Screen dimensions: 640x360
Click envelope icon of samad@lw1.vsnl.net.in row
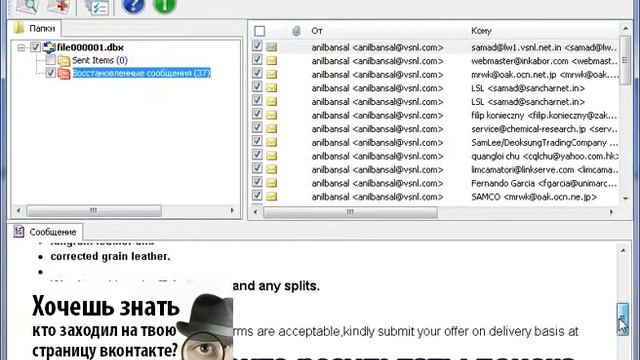(x=271, y=47)
